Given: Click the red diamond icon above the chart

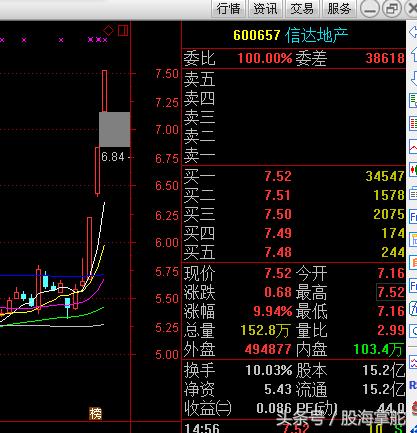Looking at the screenshot, I should point(108,31).
